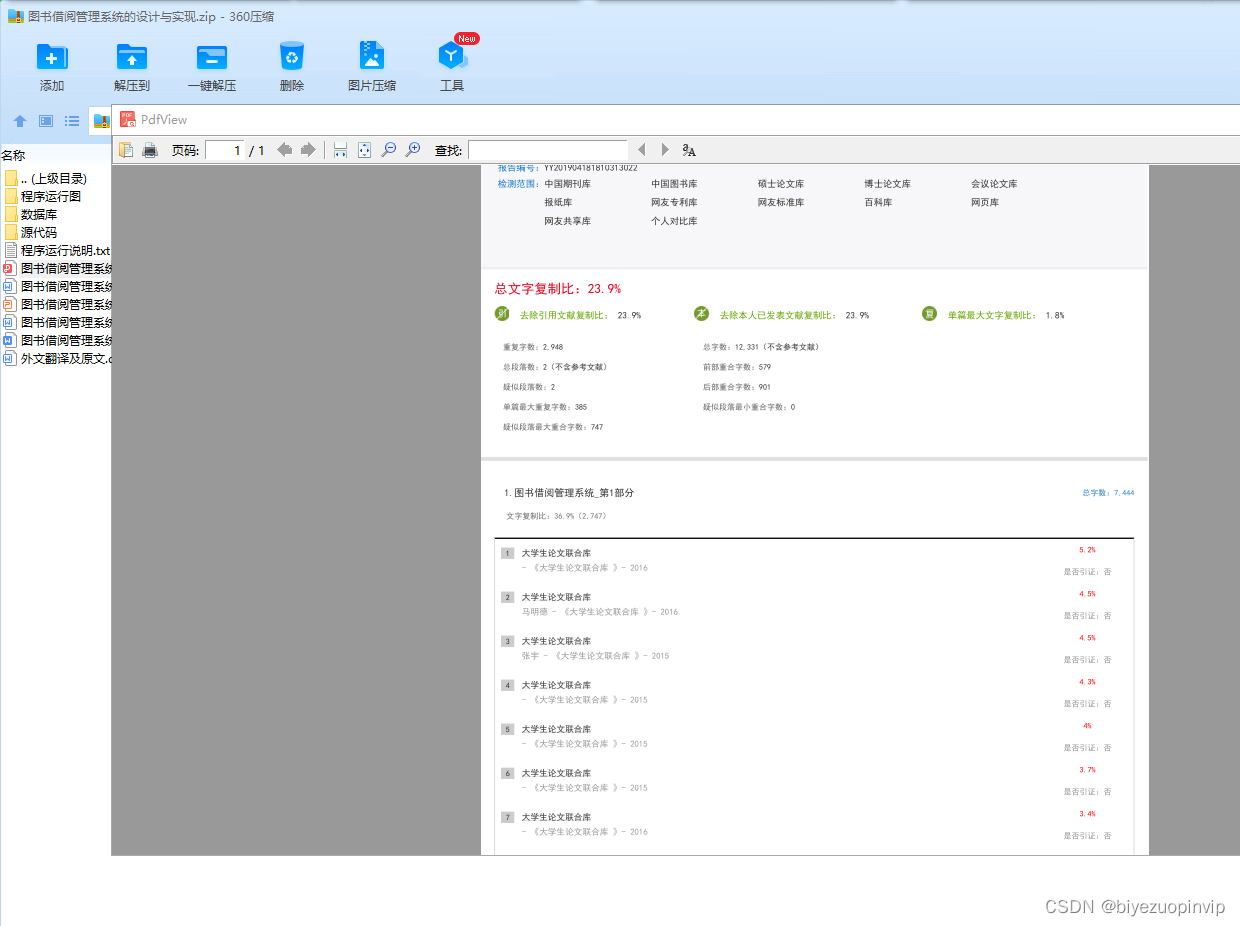The image size is (1240, 926).
Task: Click source entry 3 by 张宇
Action: [595, 648]
